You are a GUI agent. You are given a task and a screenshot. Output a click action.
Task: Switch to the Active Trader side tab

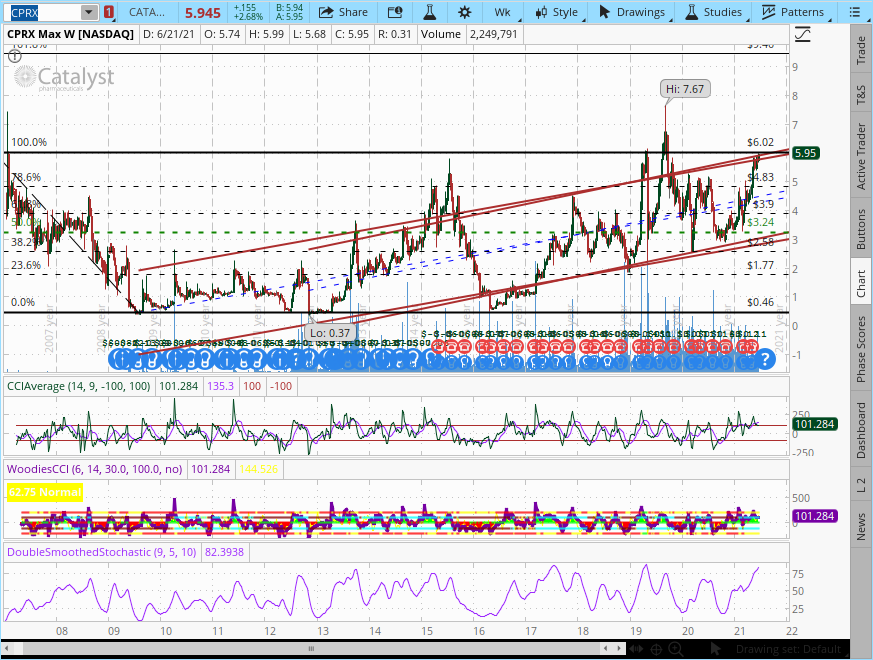pyautogui.click(x=860, y=156)
